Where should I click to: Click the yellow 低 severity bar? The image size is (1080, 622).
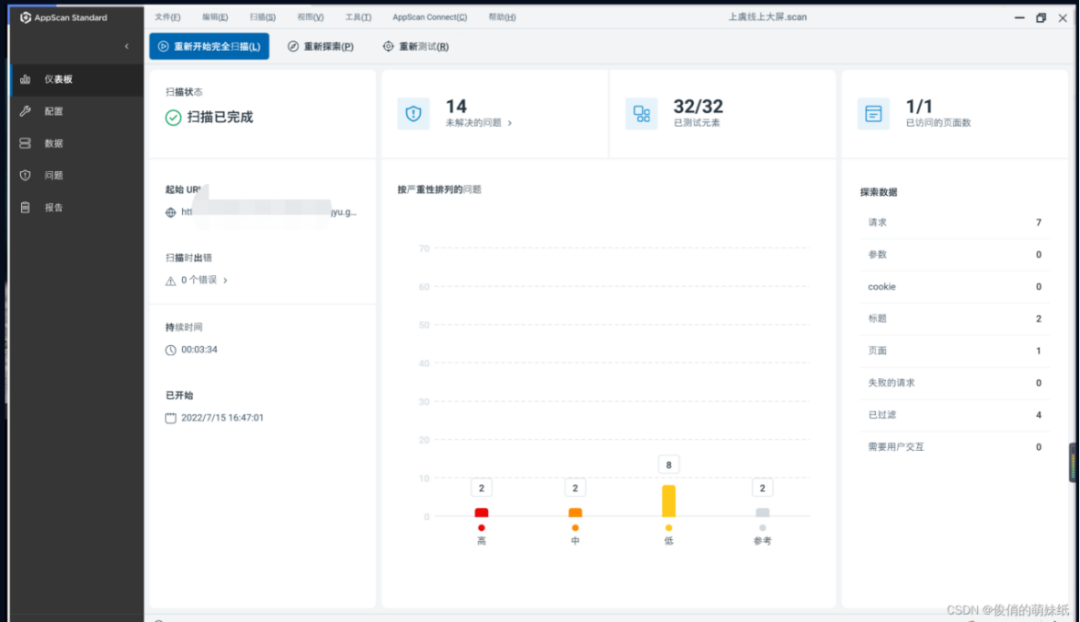(669, 501)
